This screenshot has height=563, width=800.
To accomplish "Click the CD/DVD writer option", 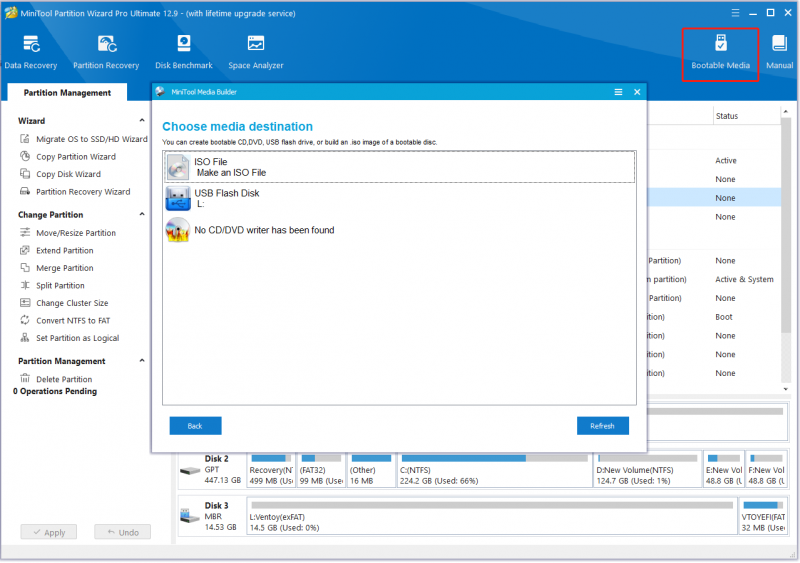I will tap(399, 230).
